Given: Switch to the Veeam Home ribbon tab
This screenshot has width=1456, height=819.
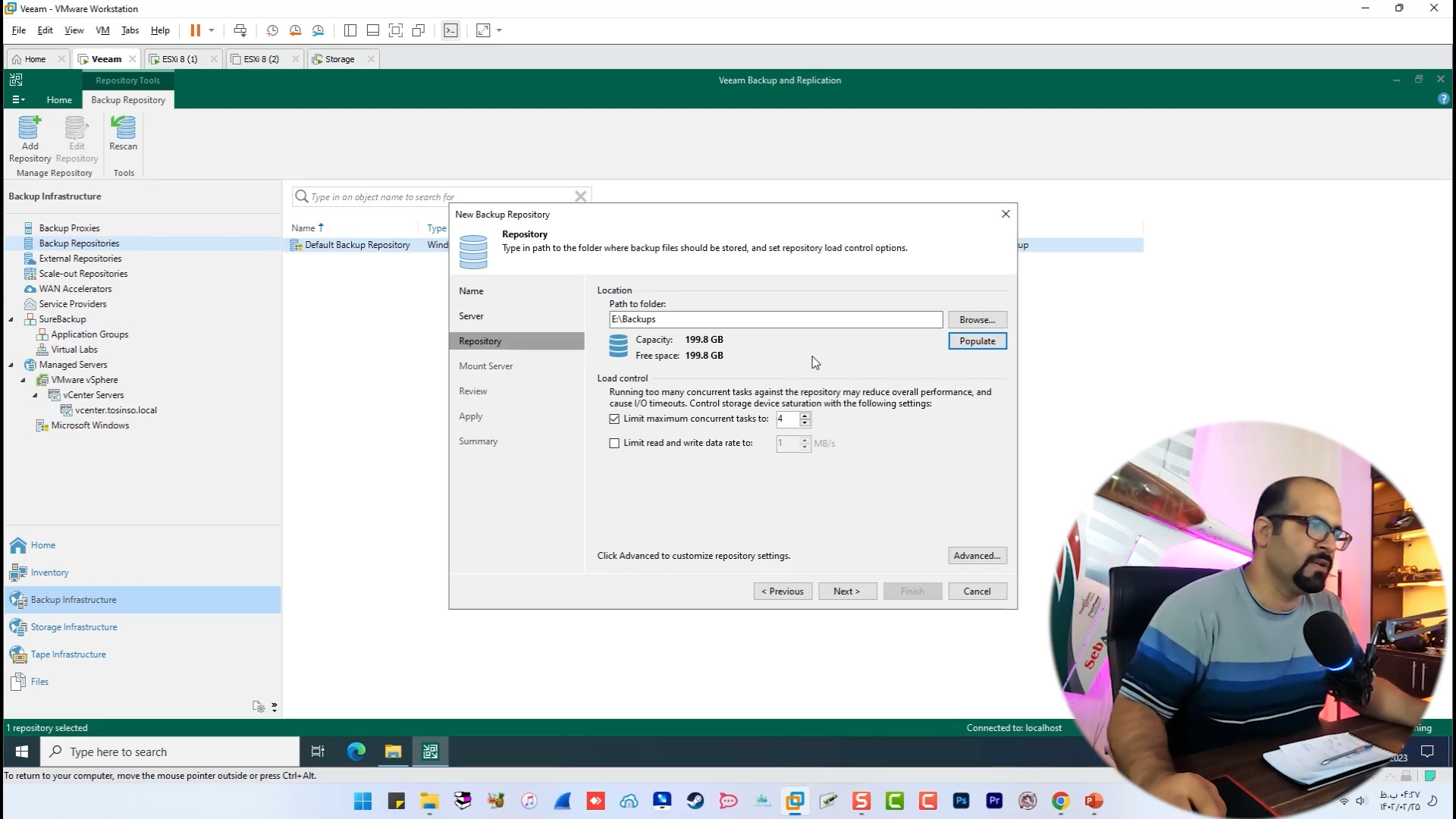Looking at the screenshot, I should pos(59,99).
